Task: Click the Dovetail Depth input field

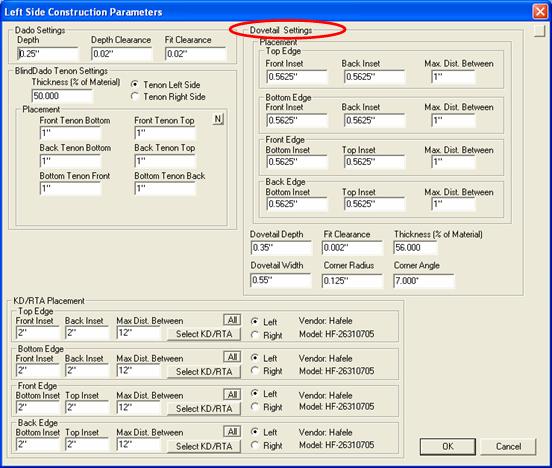Action: point(281,248)
